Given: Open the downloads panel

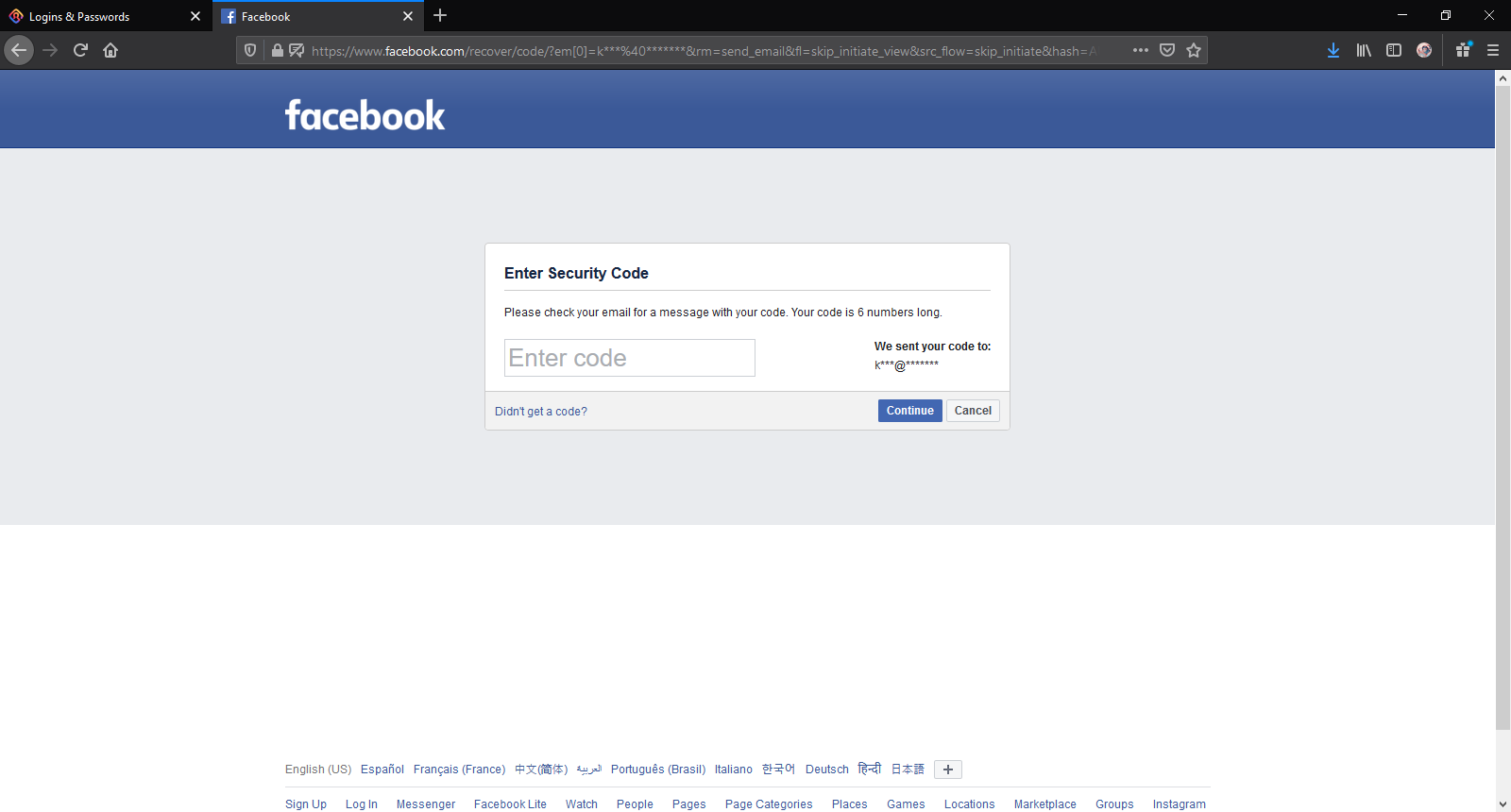Looking at the screenshot, I should pos(1333,50).
